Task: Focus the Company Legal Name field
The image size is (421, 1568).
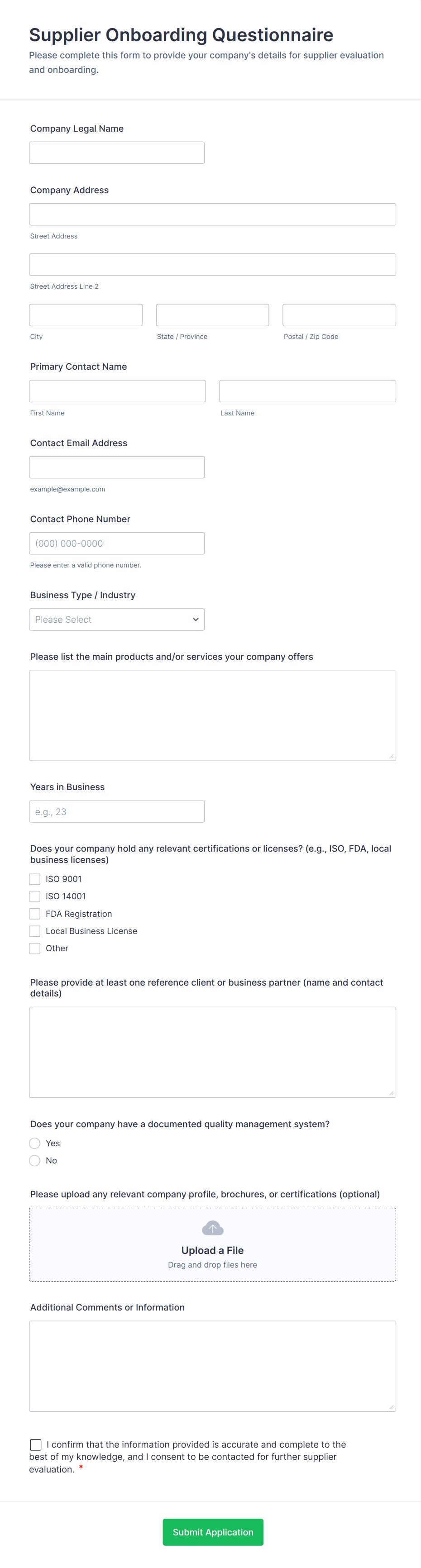Action: 116,153
